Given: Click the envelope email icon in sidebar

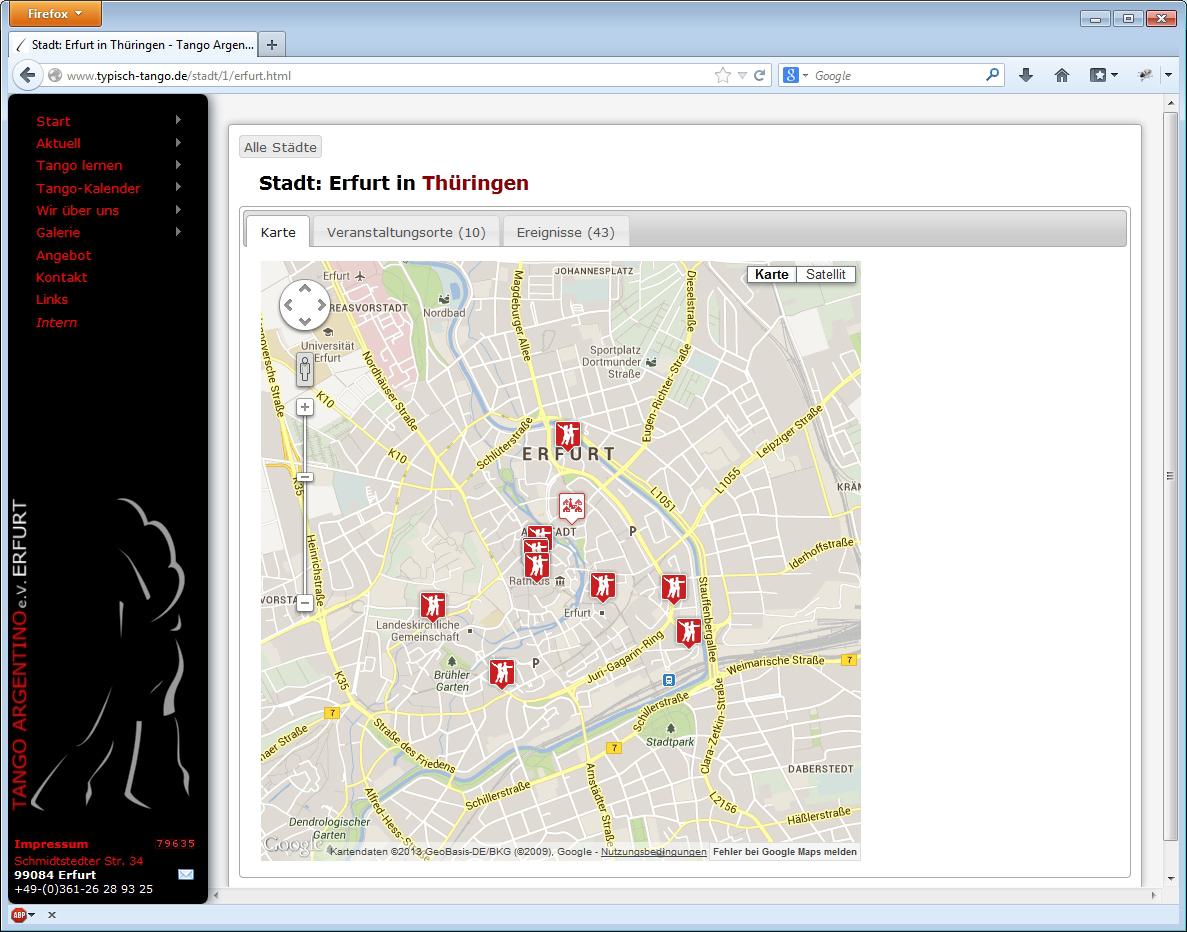Looking at the screenshot, I should (186, 874).
